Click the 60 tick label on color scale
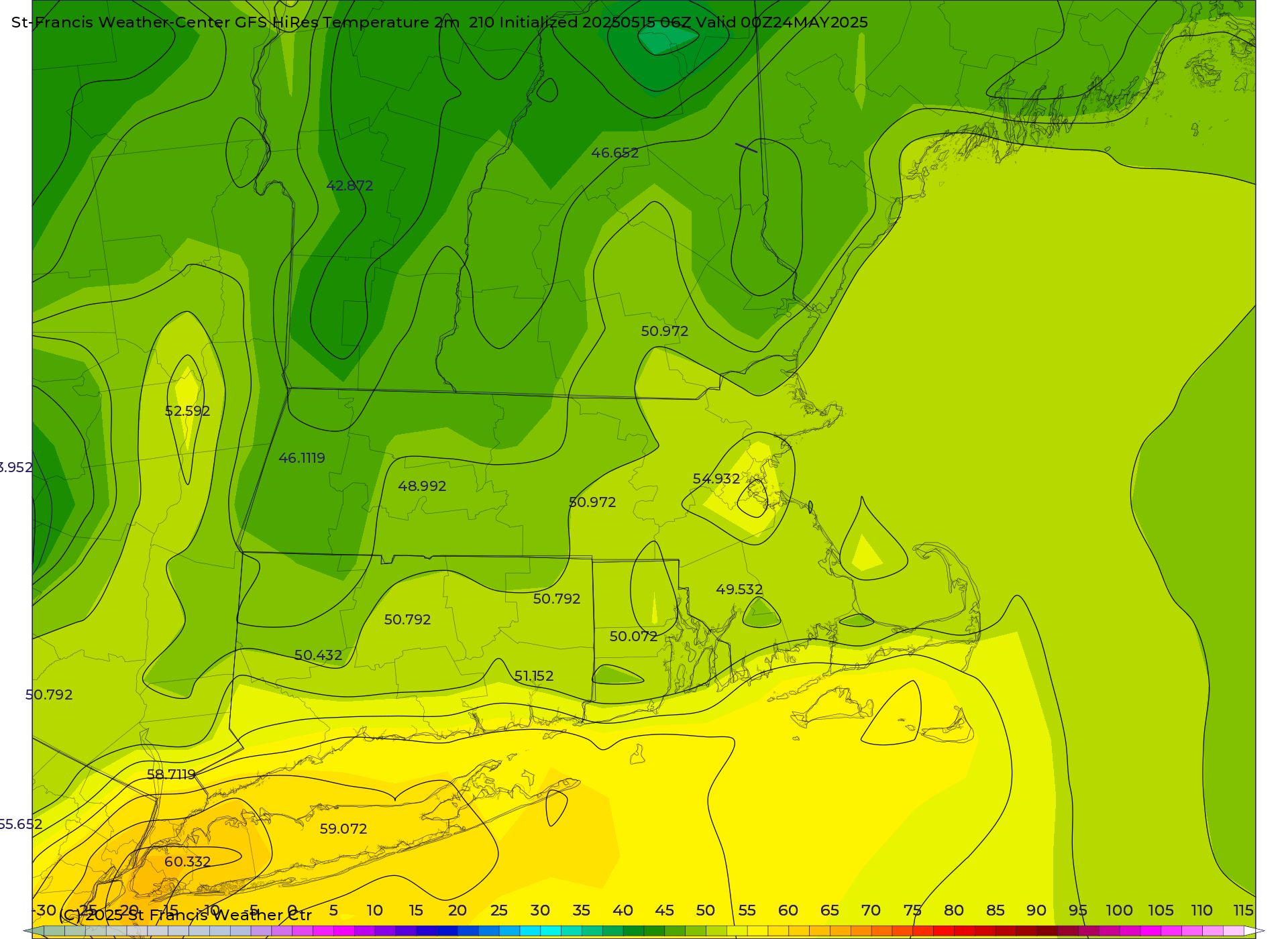The width and height of the screenshot is (1288, 939). coord(788,911)
